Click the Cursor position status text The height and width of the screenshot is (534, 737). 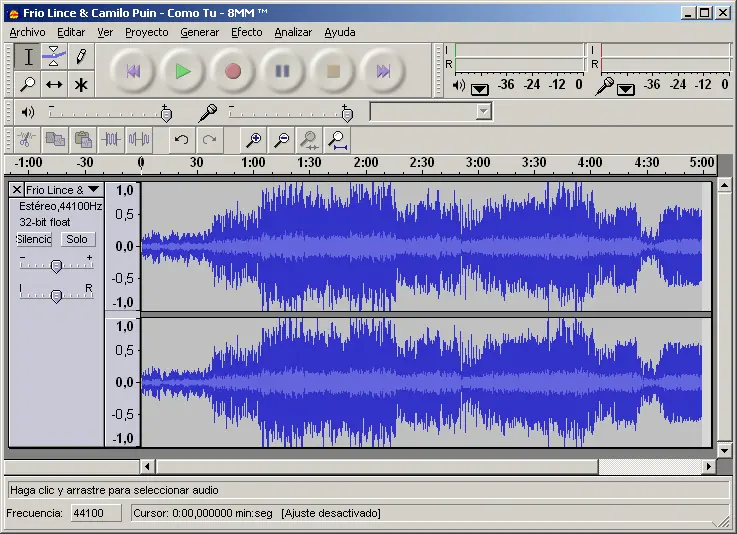click(x=203, y=513)
